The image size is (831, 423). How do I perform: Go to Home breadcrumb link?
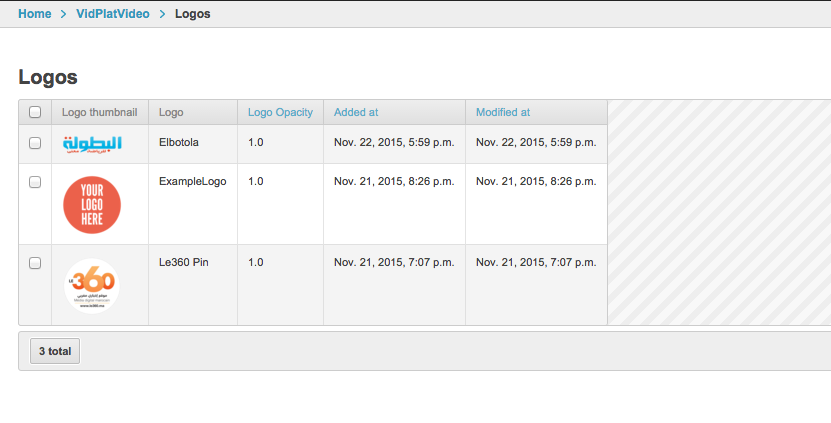(34, 14)
